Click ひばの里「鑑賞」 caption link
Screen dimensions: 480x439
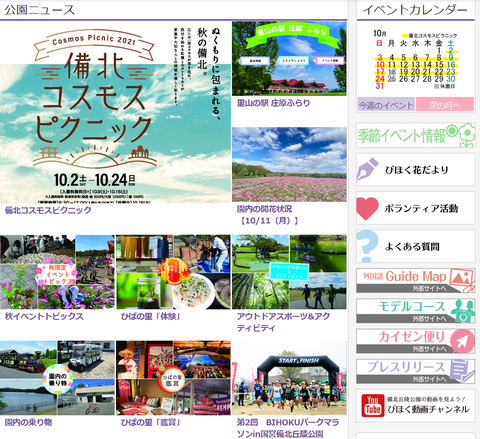coord(151,422)
